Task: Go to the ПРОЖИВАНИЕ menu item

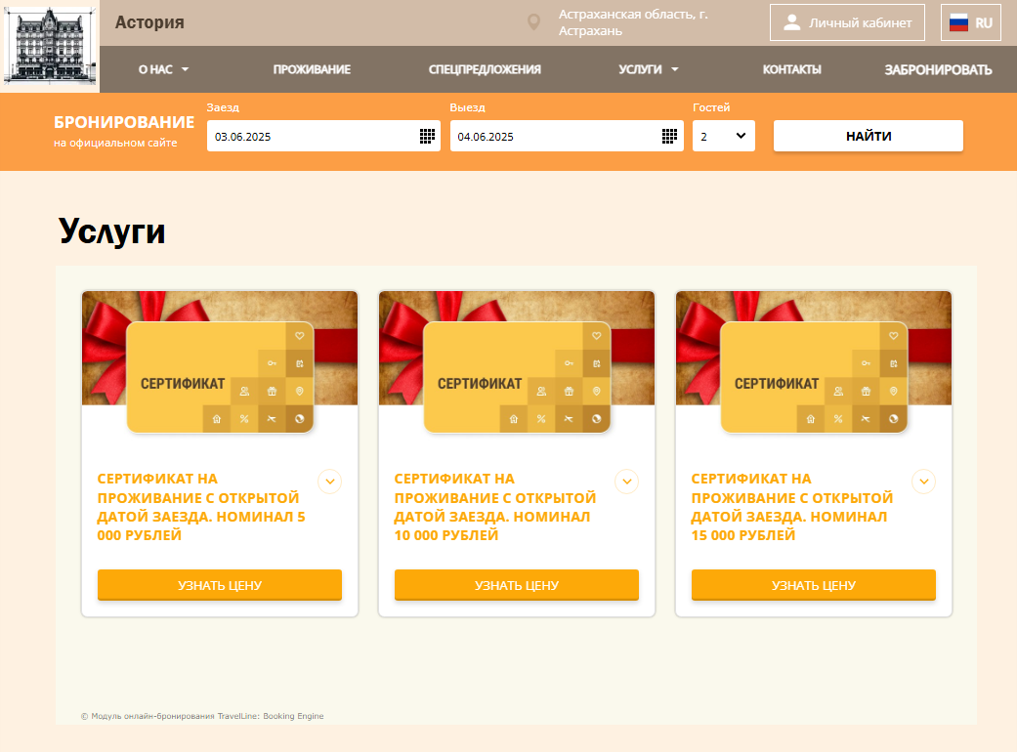Action: pos(312,69)
